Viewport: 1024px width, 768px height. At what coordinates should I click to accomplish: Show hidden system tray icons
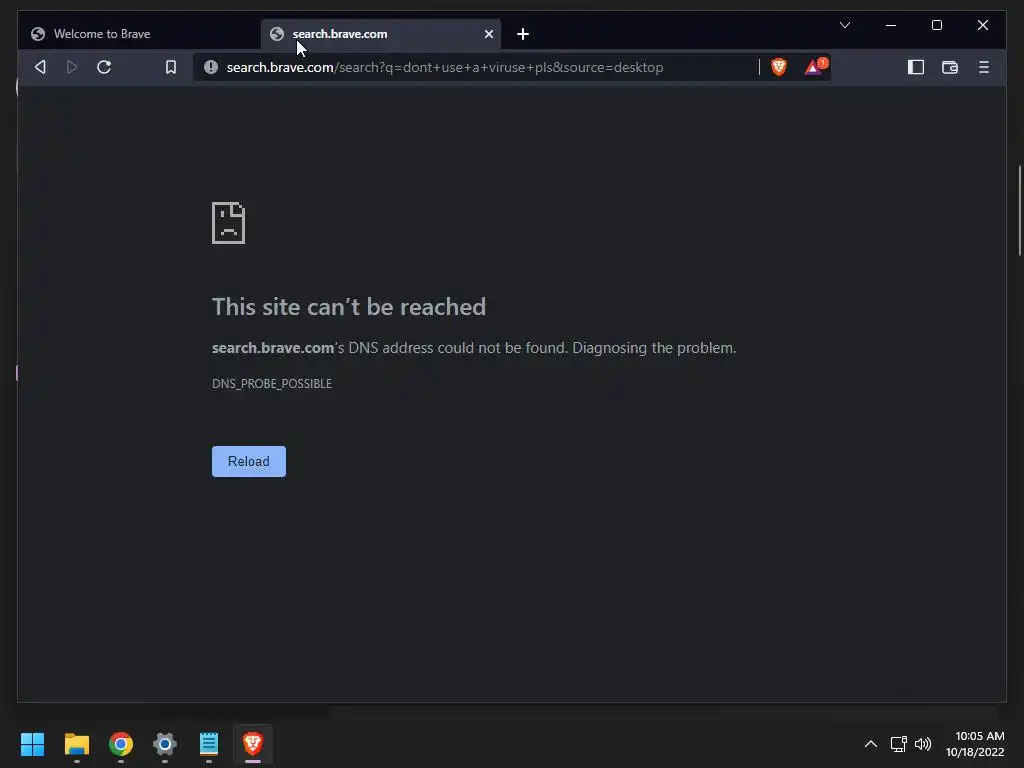[871, 743]
